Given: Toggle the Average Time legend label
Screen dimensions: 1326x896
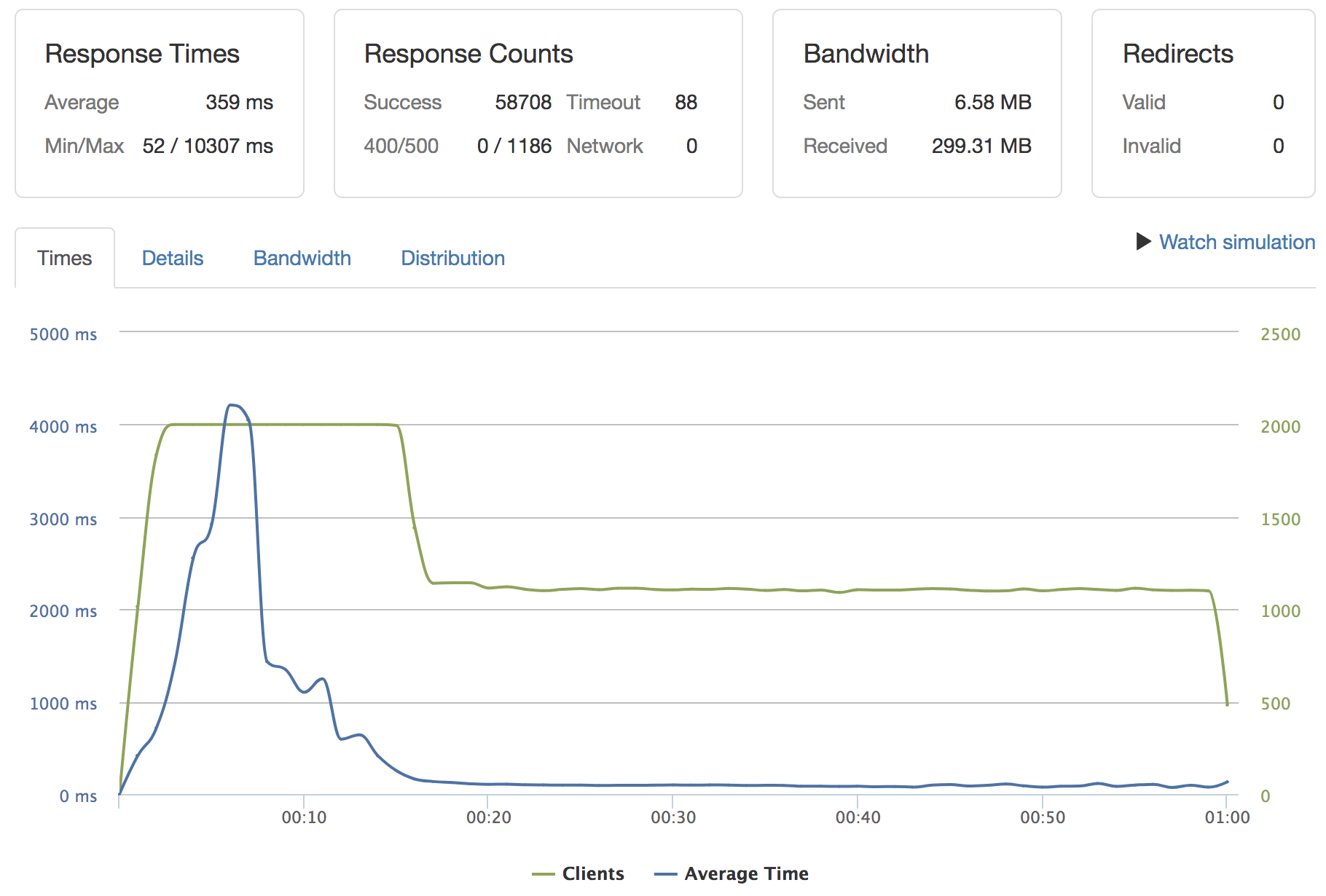Looking at the screenshot, I should (x=746, y=873).
